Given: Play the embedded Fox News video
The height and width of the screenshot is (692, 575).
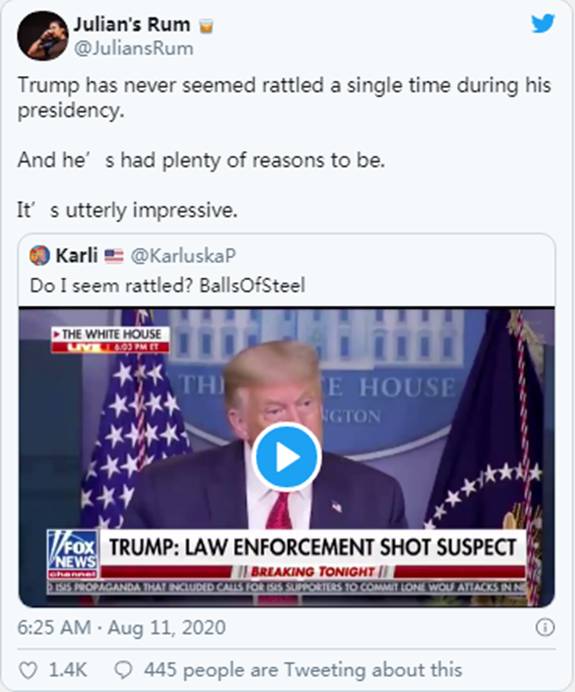Looking at the screenshot, I should (287, 457).
